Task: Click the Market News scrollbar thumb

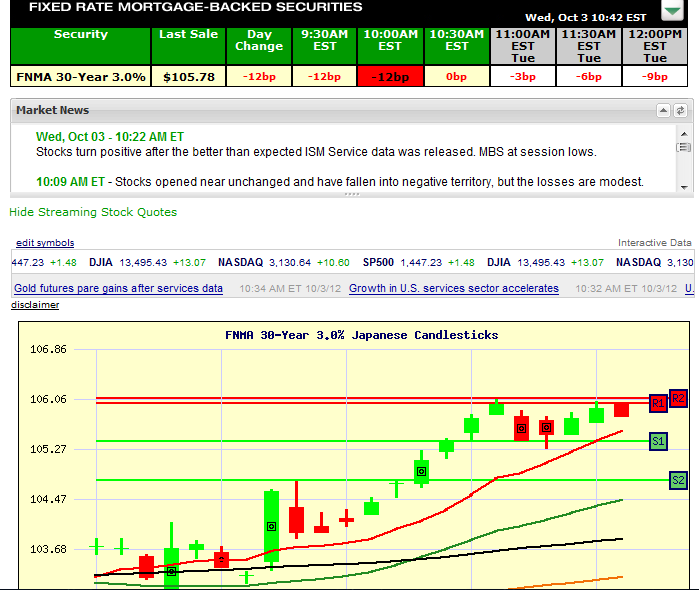Action: coord(683,147)
